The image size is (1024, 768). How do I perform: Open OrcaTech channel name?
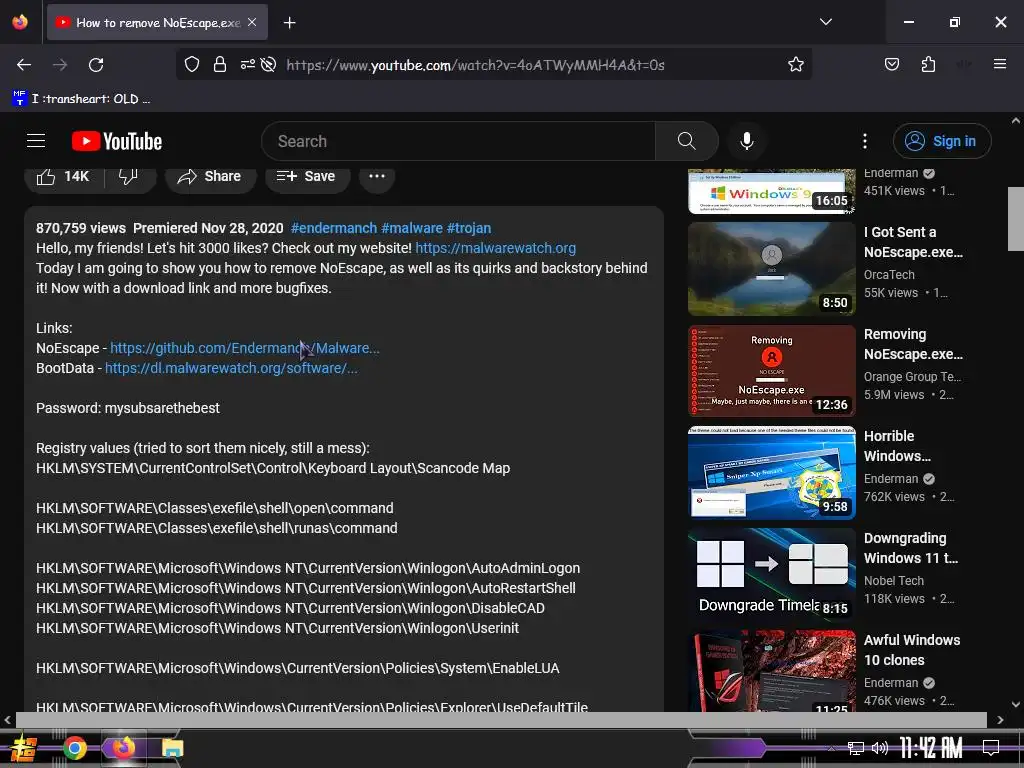click(889, 275)
